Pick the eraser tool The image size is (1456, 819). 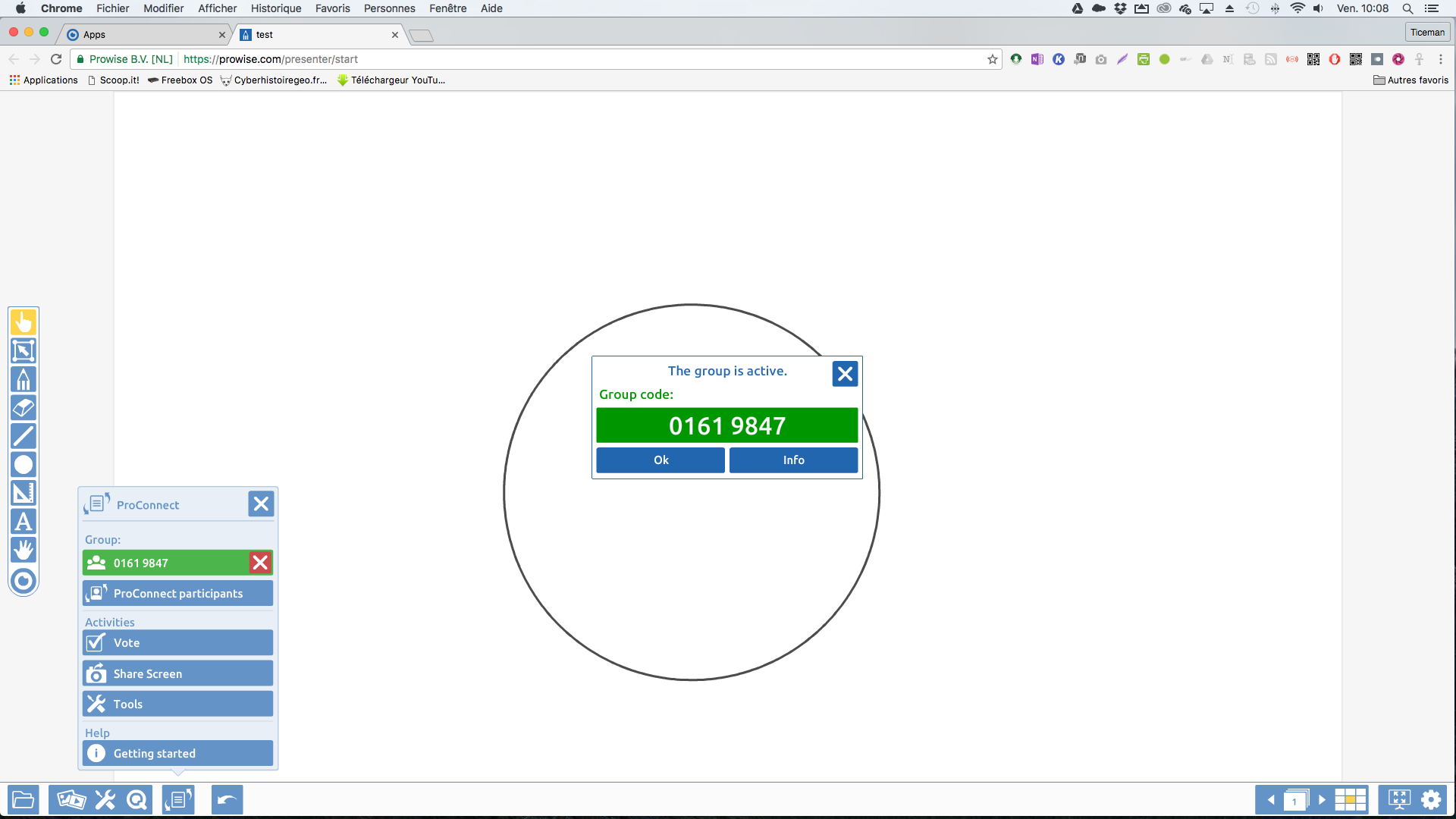(24, 408)
